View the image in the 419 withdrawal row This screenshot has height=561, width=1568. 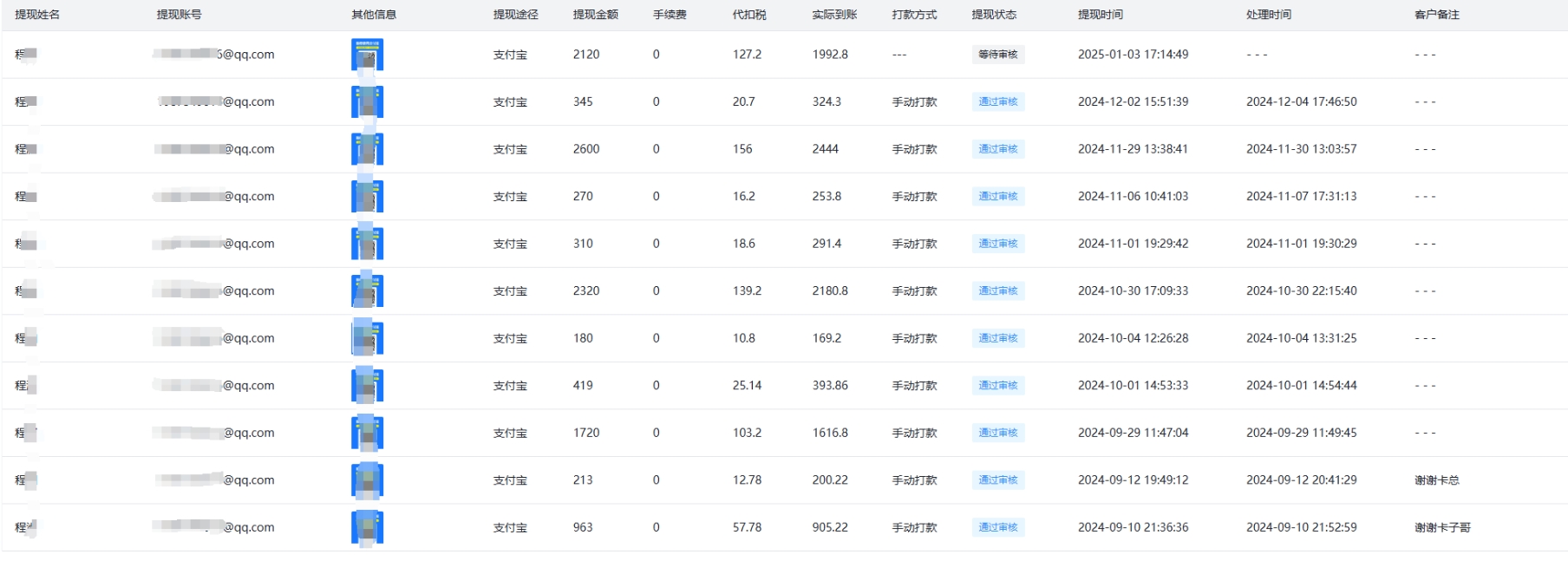367,386
